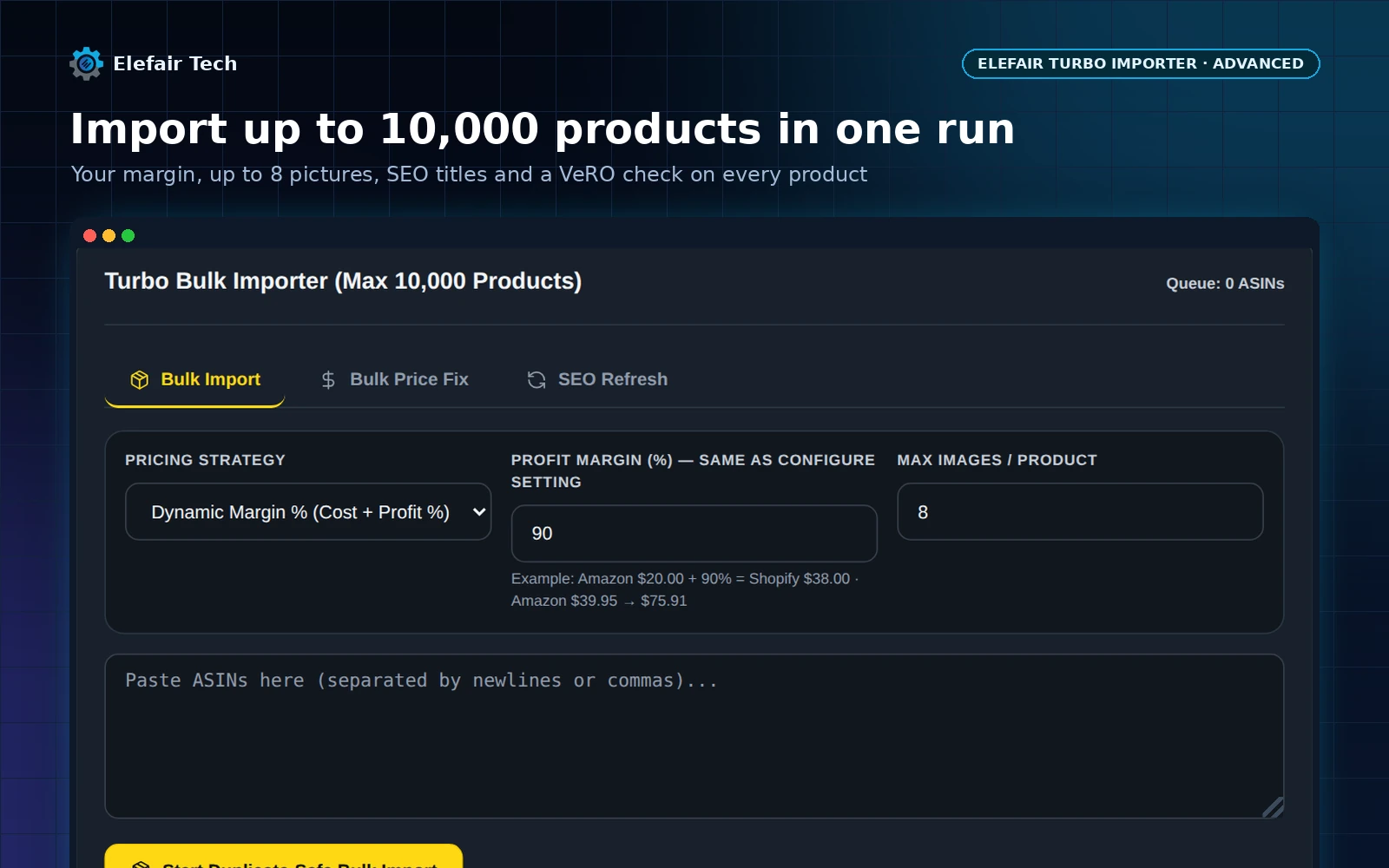Click the red window dot

[89, 235]
